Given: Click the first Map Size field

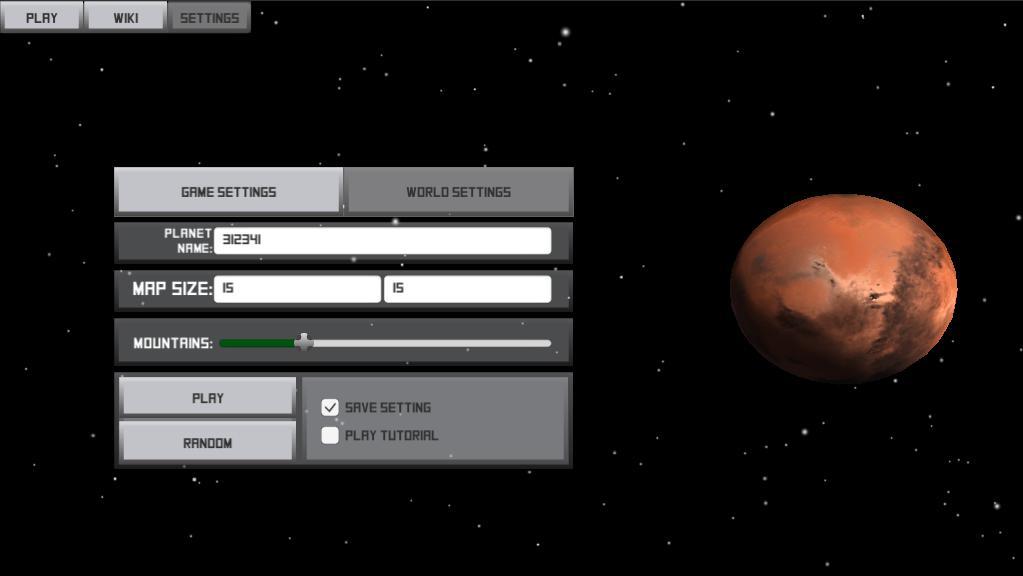Looking at the screenshot, I should tap(297, 288).
